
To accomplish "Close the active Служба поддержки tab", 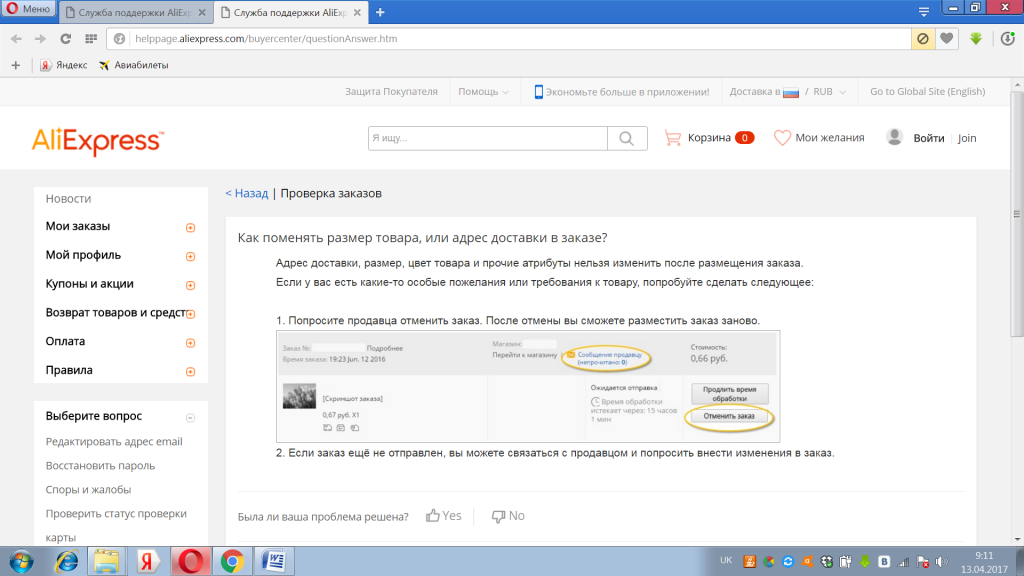I will (357, 12).
